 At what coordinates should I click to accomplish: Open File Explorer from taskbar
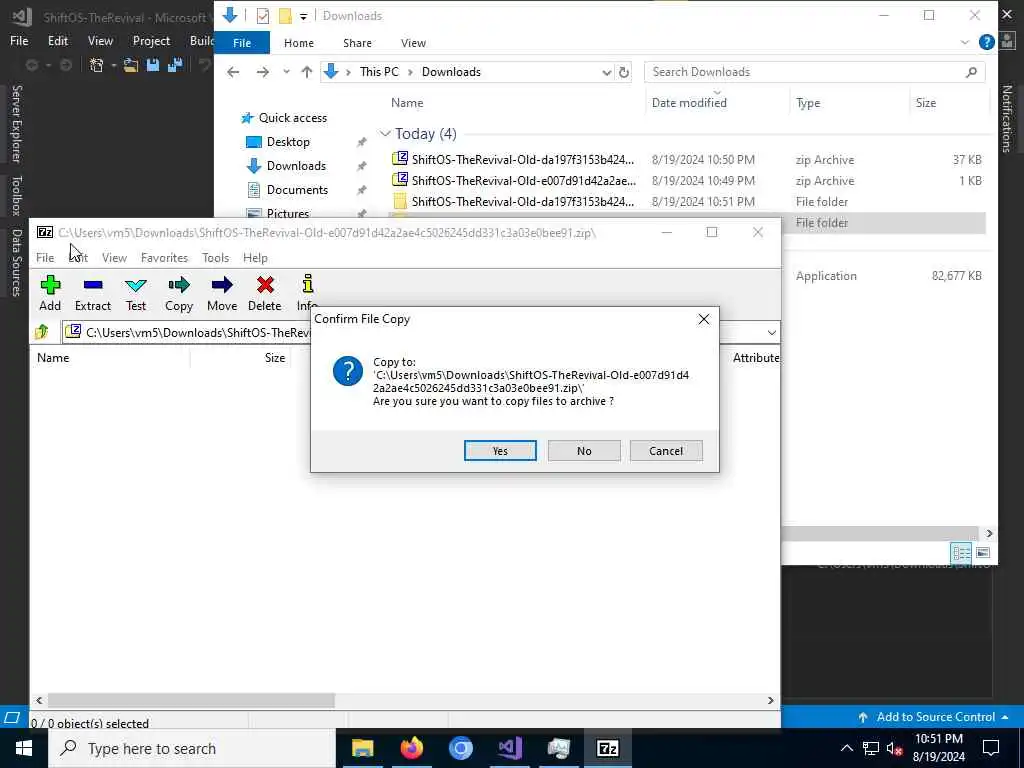pyautogui.click(x=362, y=748)
